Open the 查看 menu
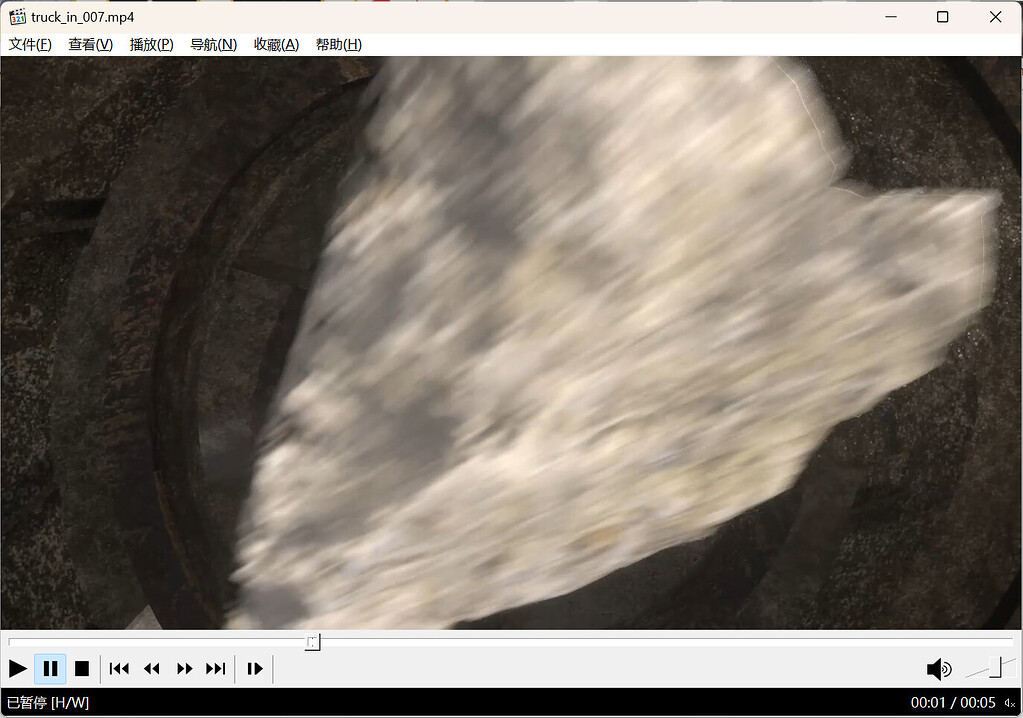Viewport: 1023px width, 718px height. coord(89,44)
